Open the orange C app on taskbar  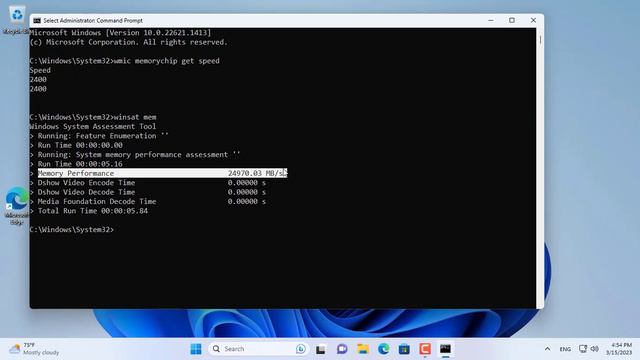(425, 349)
